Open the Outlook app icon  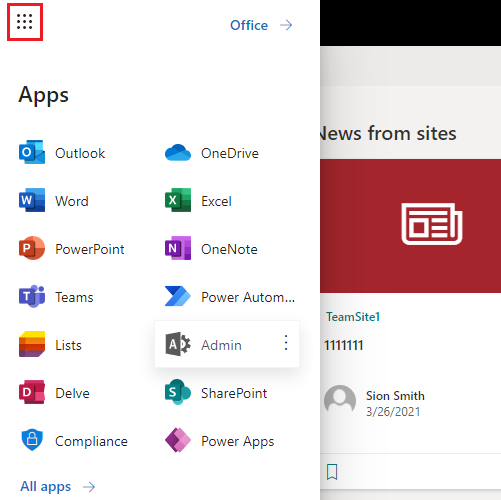[32, 152]
